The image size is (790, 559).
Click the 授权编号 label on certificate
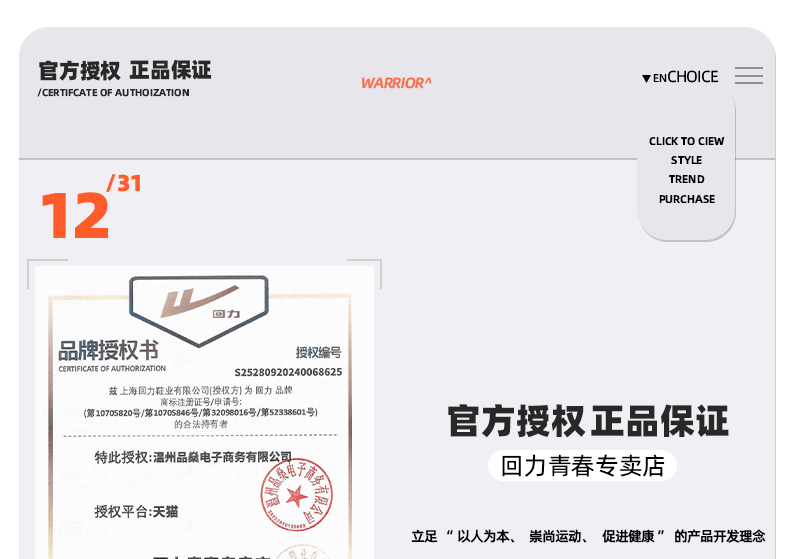tap(318, 353)
